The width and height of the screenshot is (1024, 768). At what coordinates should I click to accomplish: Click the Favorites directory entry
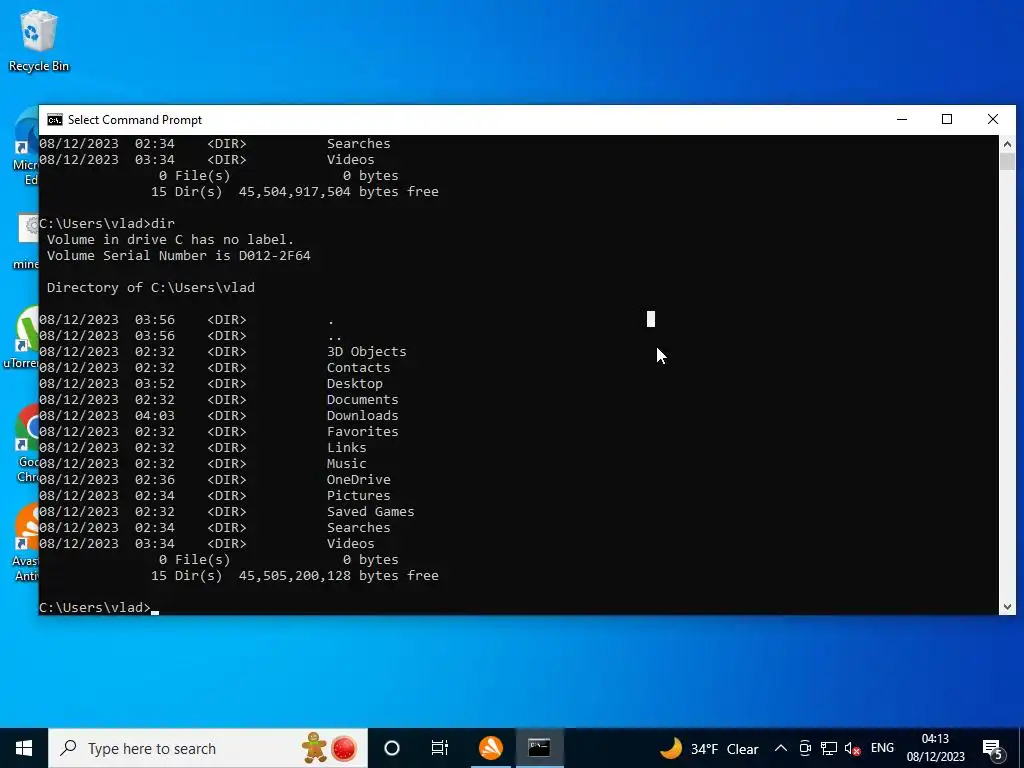click(362, 432)
